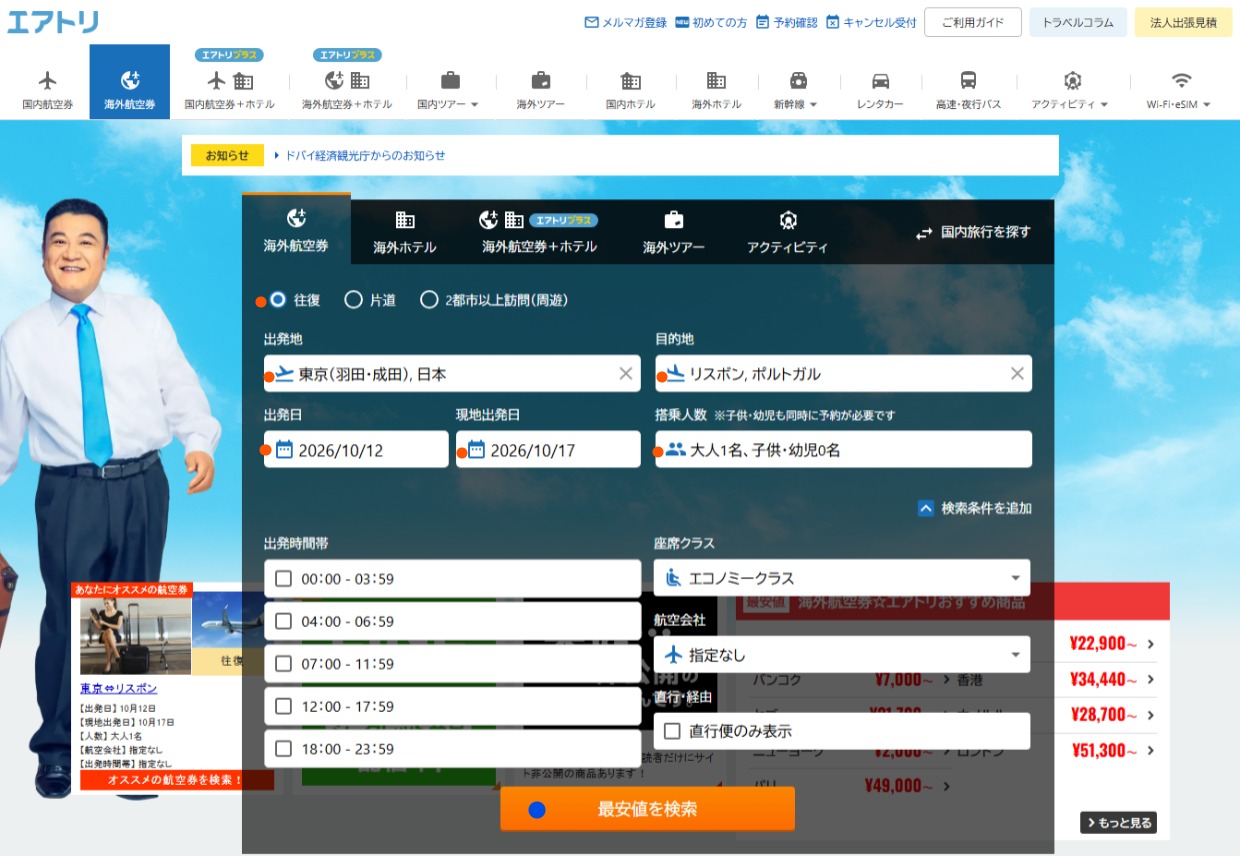Open 国内航空券 airplane icon in navigation
The height and width of the screenshot is (856, 1240).
[x=47, y=81]
